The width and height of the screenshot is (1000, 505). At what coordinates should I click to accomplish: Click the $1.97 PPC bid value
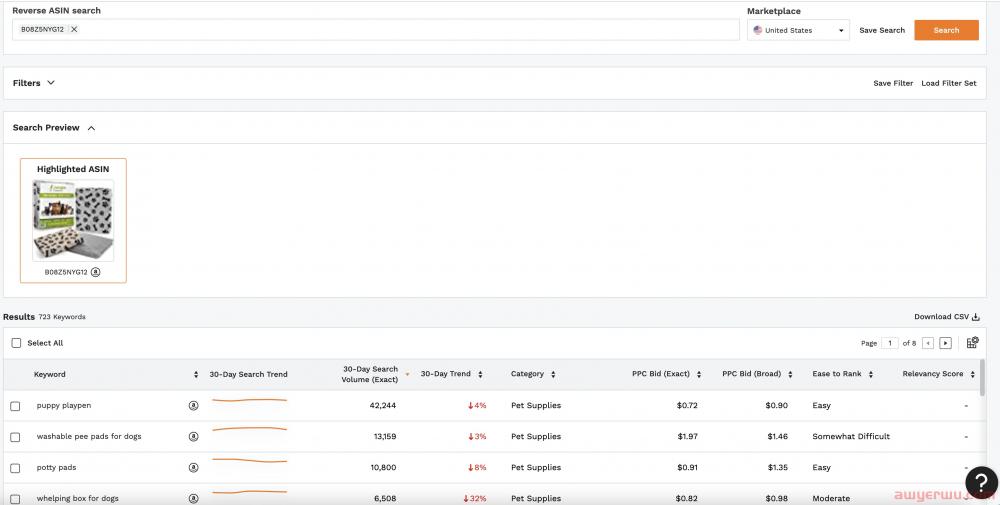click(688, 437)
